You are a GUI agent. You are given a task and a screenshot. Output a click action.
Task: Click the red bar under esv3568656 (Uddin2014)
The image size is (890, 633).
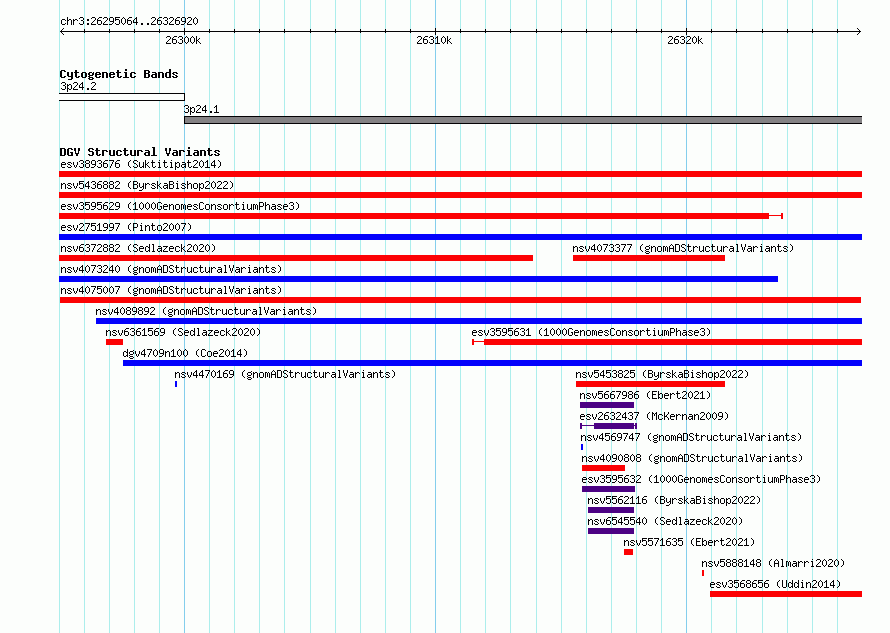pyautogui.click(x=786, y=594)
